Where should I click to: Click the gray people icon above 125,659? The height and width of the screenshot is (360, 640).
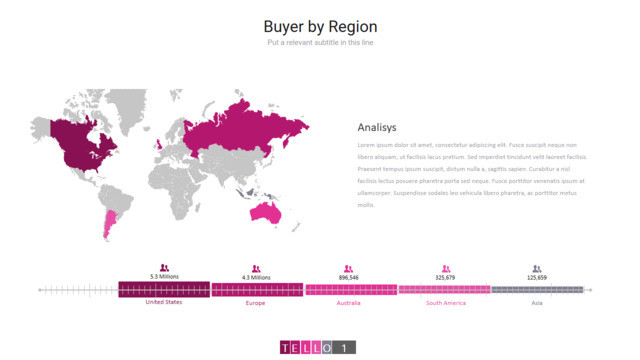click(x=537, y=269)
